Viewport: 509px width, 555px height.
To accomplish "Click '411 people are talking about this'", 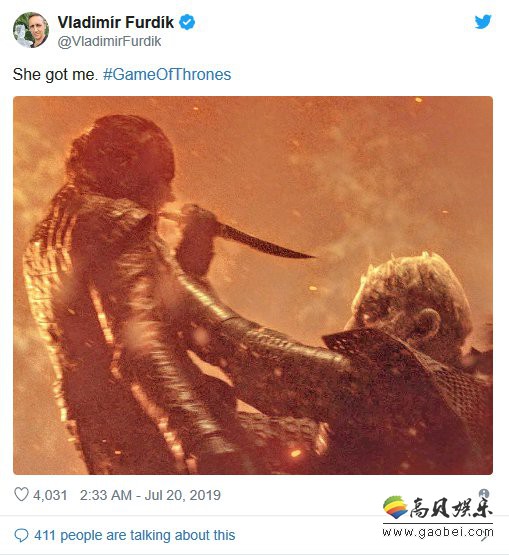I will (135, 535).
